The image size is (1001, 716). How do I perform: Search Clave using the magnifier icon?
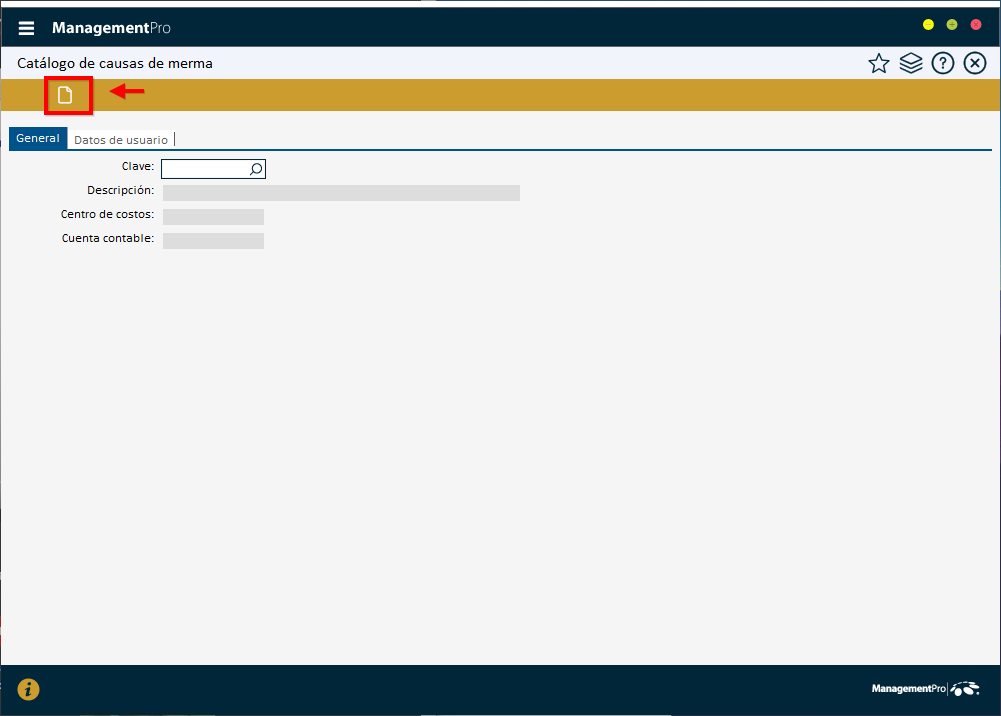(256, 169)
